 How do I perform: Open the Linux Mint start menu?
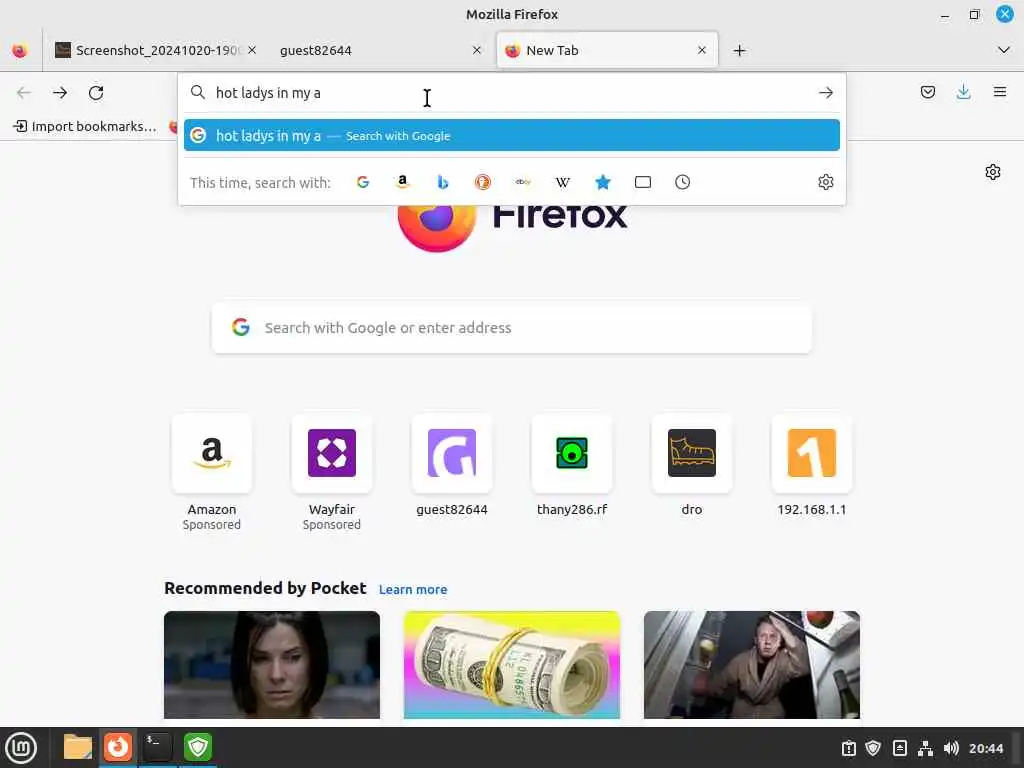pos(21,748)
